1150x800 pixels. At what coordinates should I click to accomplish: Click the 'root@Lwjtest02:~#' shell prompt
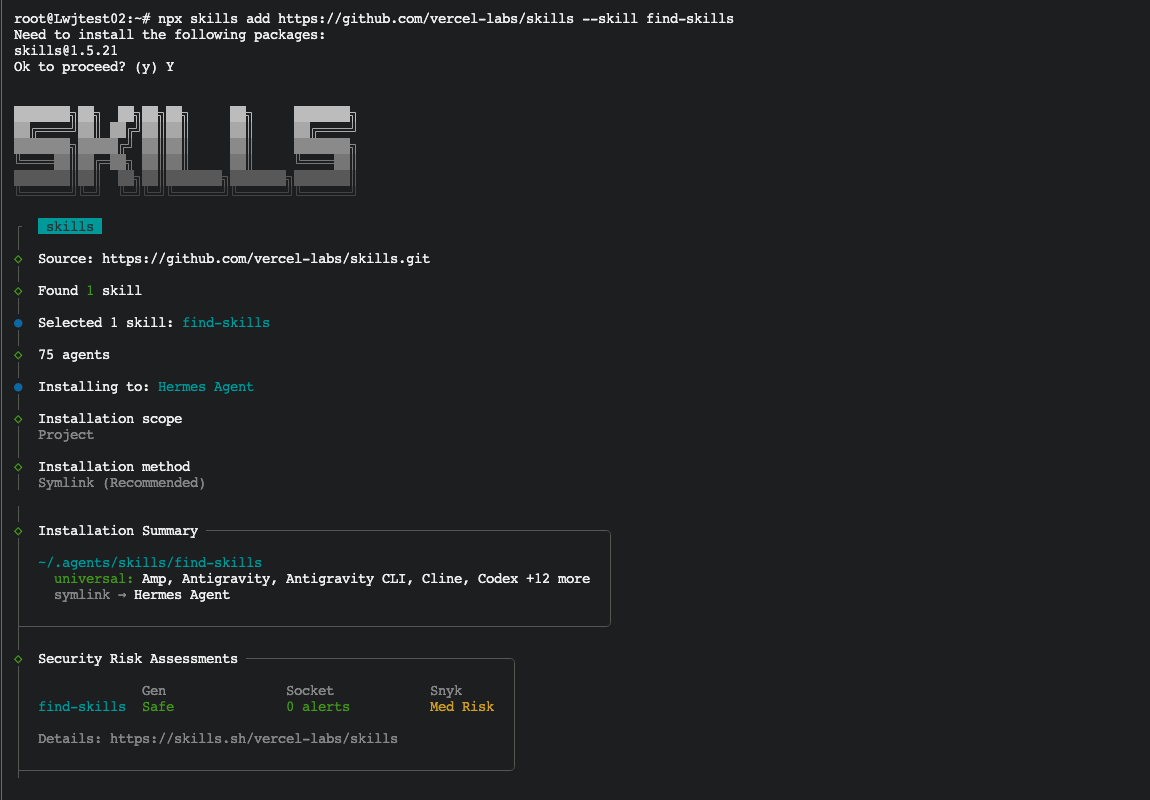[82, 18]
